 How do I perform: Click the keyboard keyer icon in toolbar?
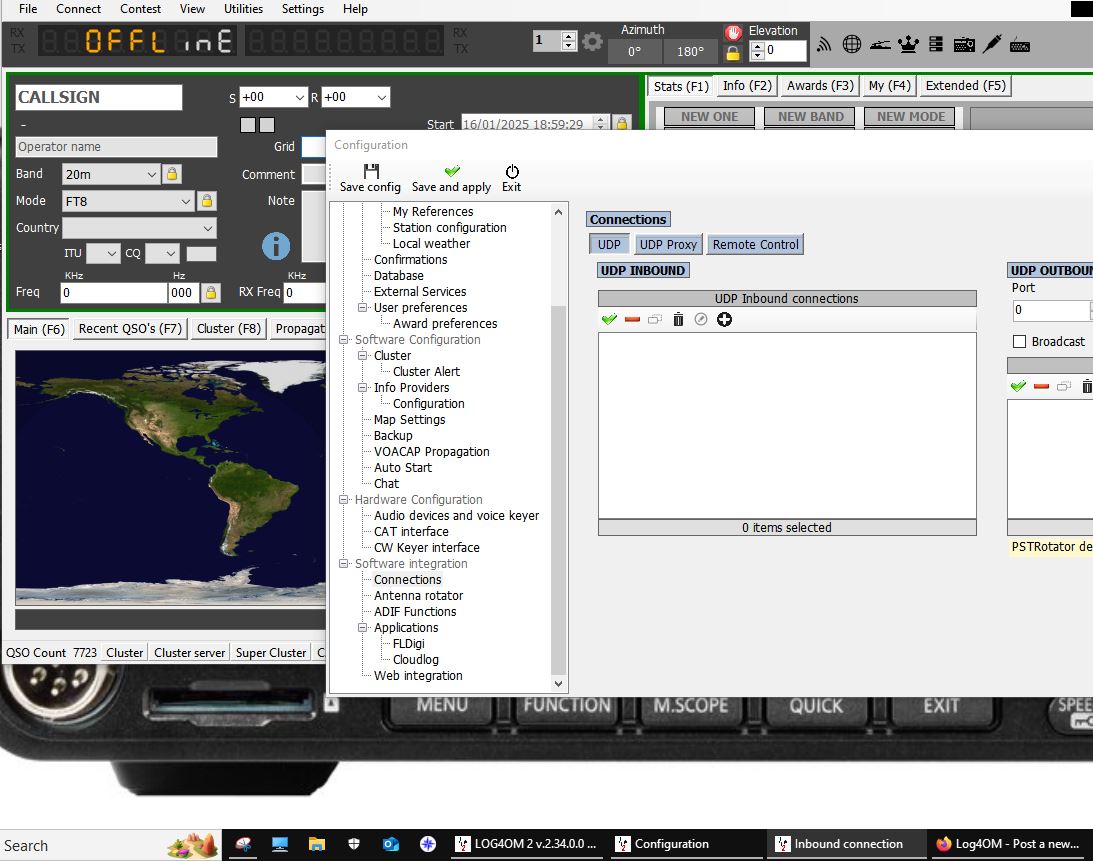[x=1020, y=45]
